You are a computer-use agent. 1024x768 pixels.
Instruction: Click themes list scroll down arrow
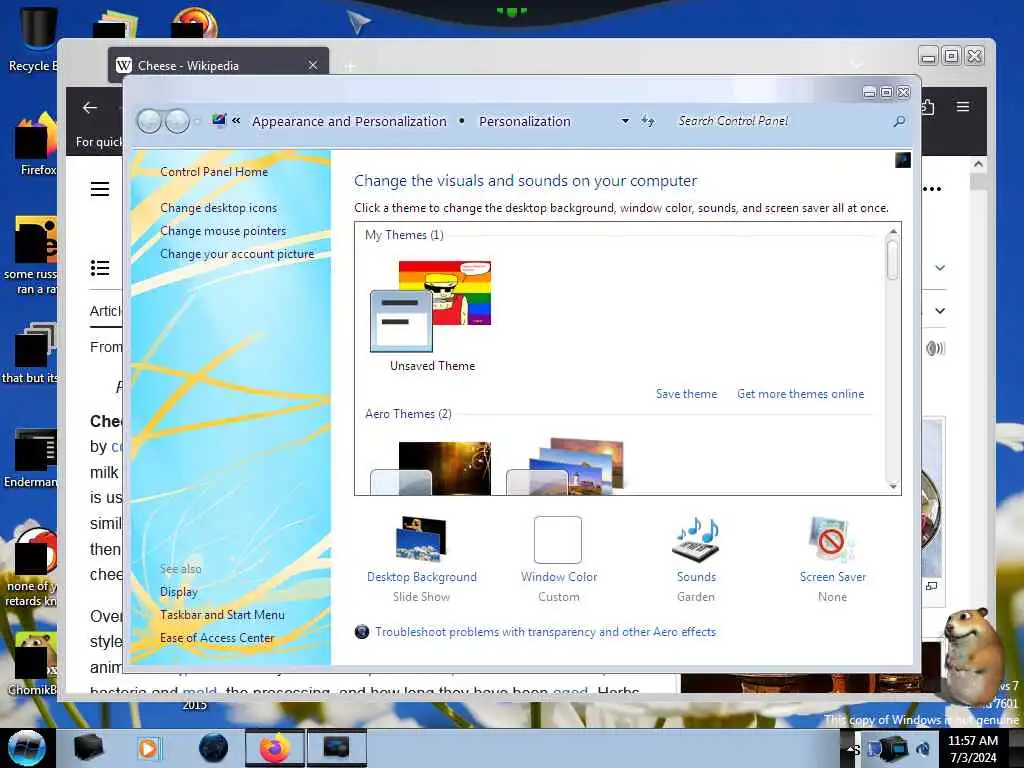[893, 486]
